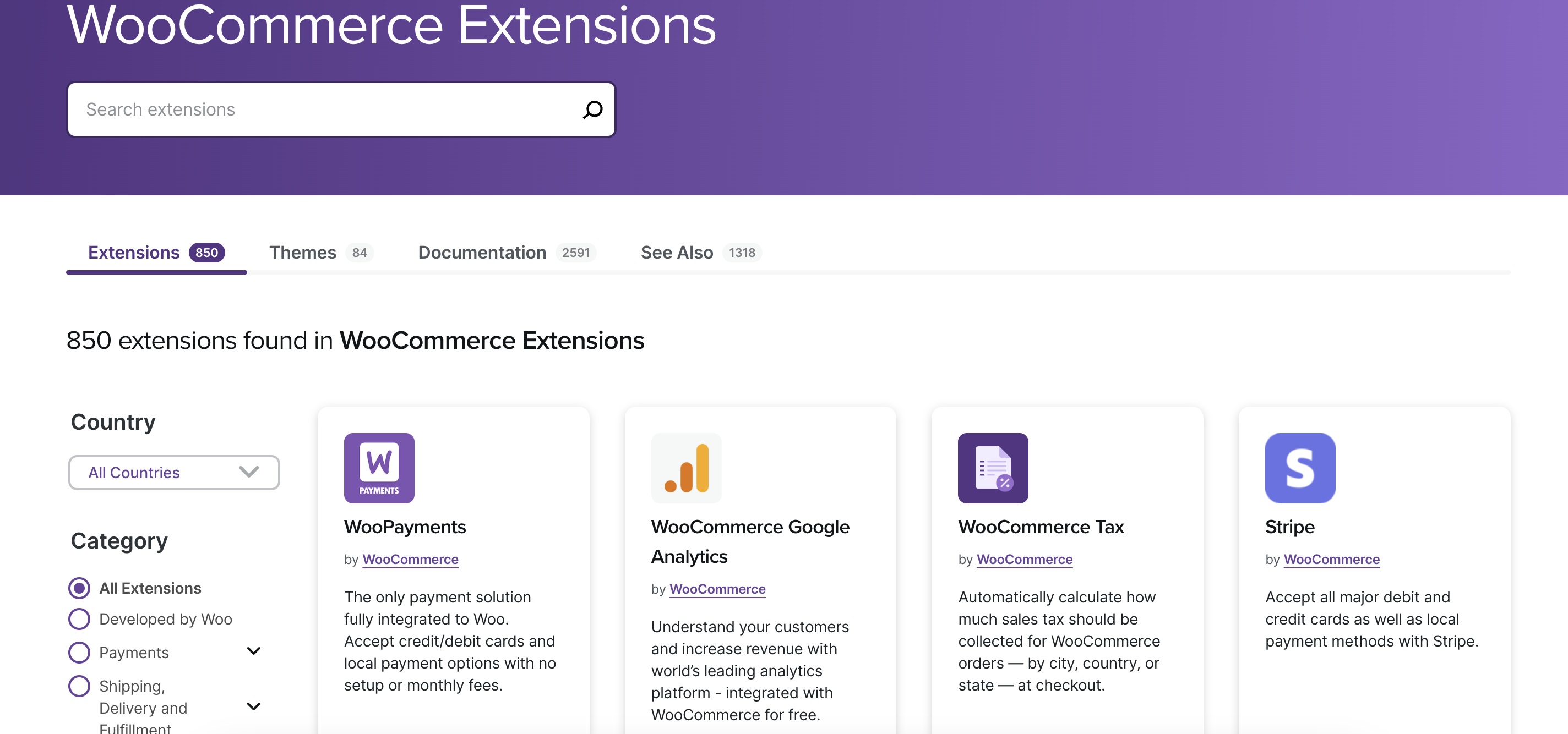Click the search magnifier icon
1568x734 pixels.
click(x=592, y=109)
